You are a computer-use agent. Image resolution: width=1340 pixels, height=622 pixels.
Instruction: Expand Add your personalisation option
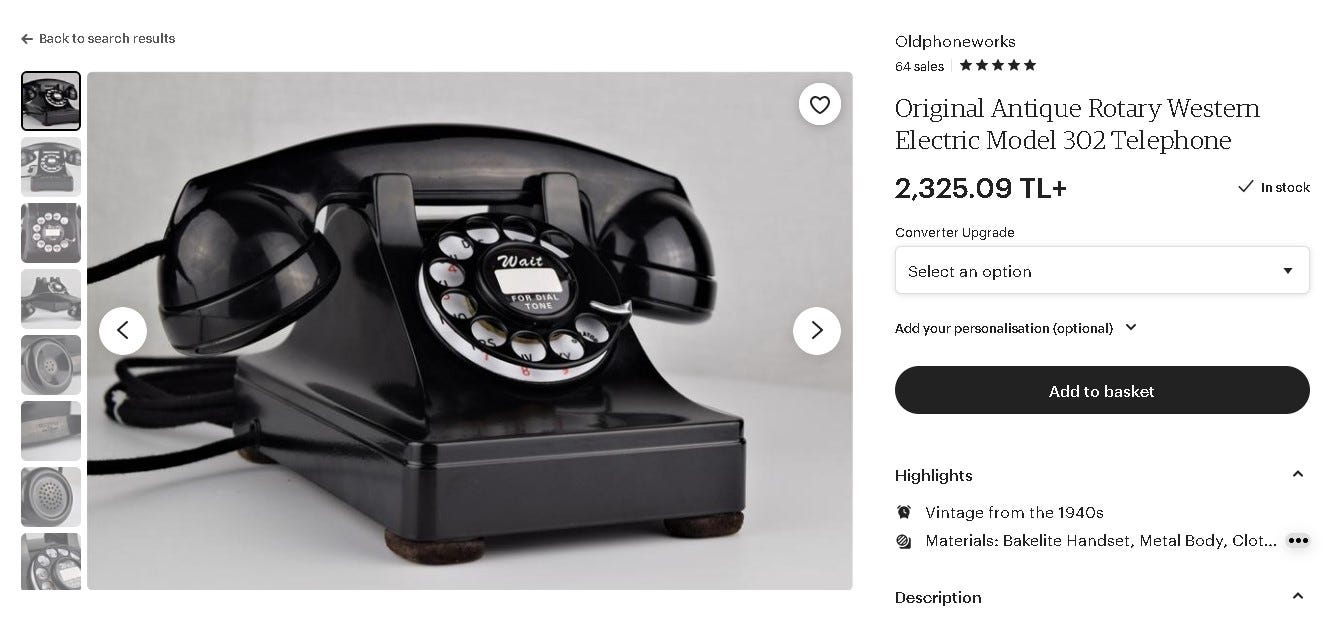pos(1016,328)
